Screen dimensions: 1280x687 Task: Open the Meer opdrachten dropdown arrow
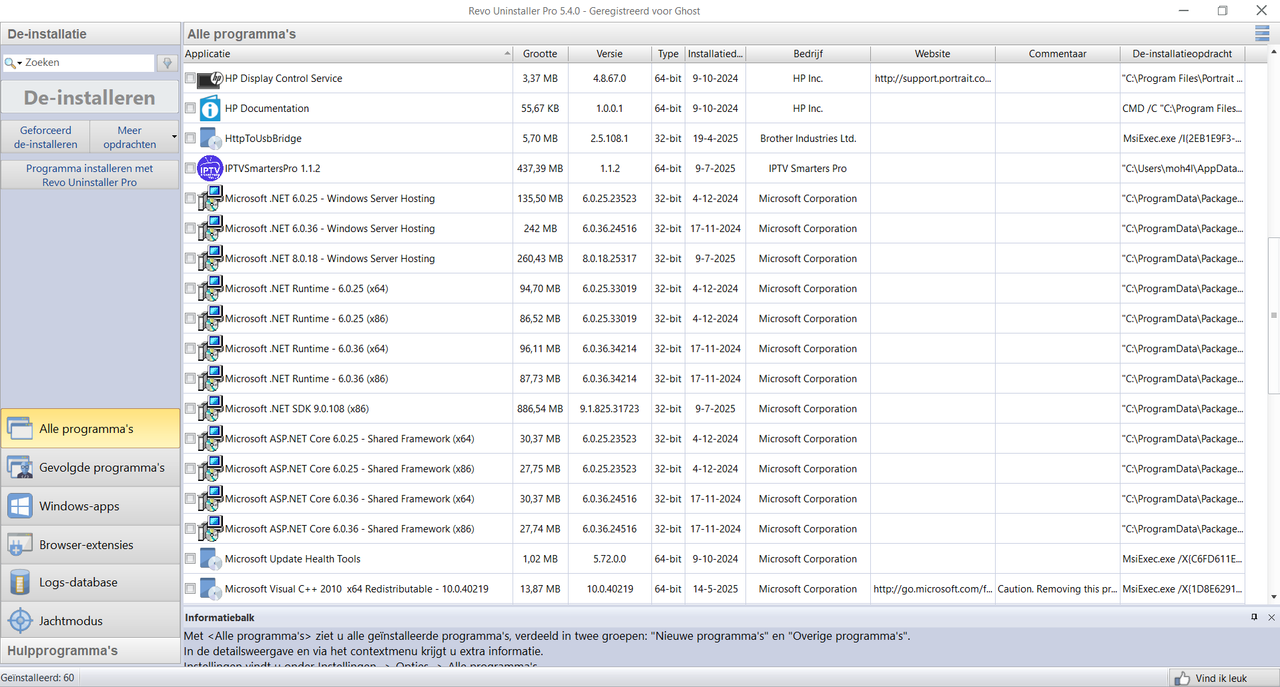point(174,137)
